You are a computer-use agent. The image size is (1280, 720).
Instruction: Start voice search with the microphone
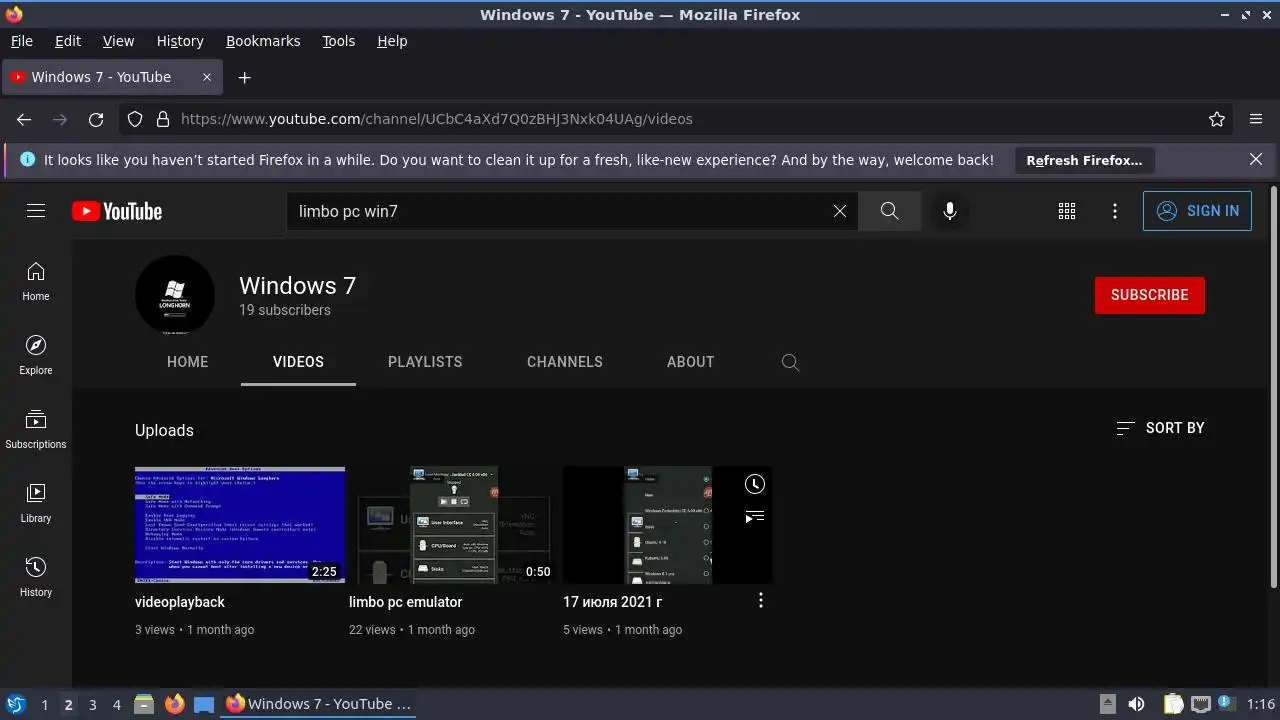click(950, 211)
